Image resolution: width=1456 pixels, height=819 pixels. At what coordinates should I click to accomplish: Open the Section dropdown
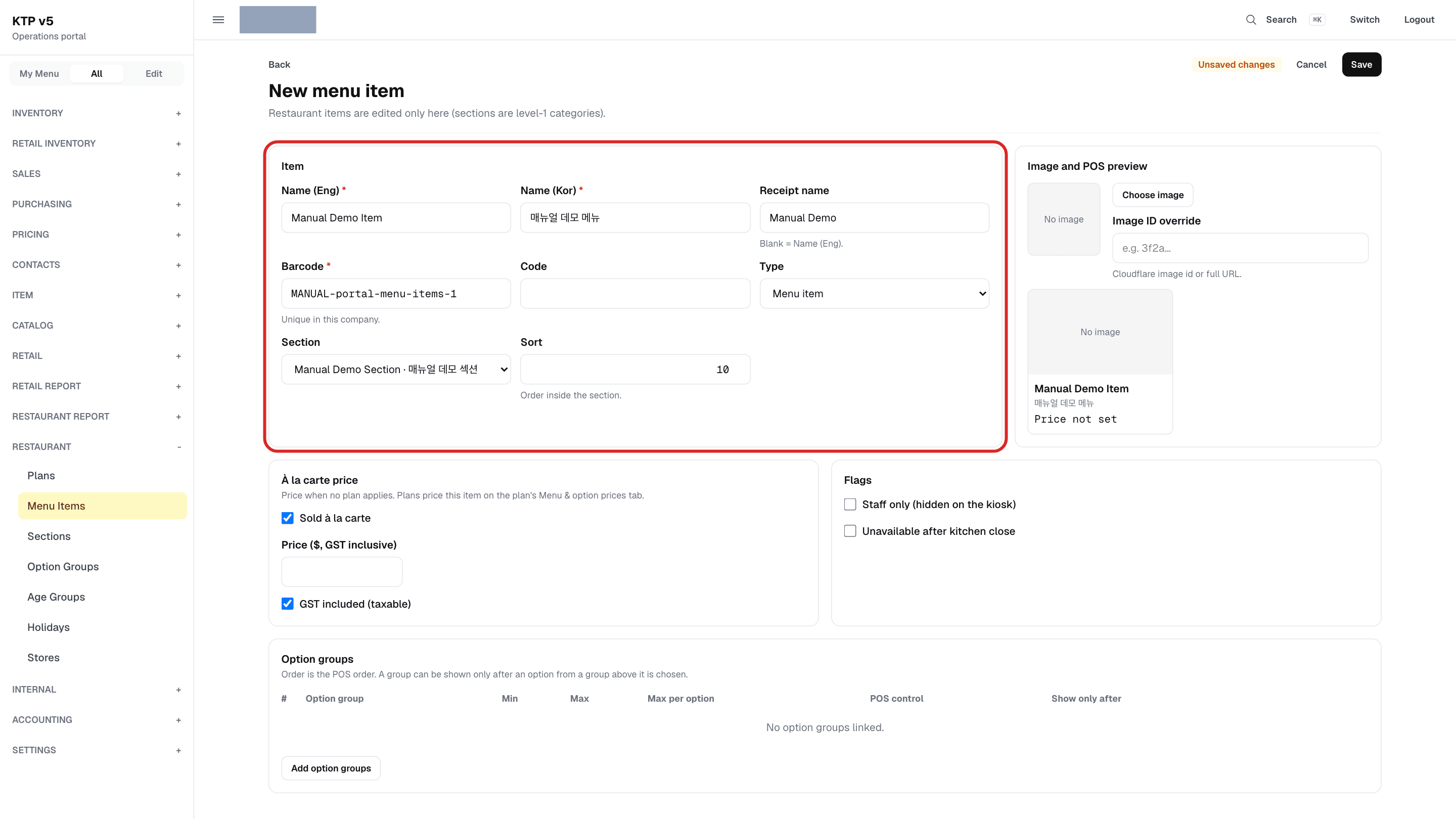[x=396, y=369]
